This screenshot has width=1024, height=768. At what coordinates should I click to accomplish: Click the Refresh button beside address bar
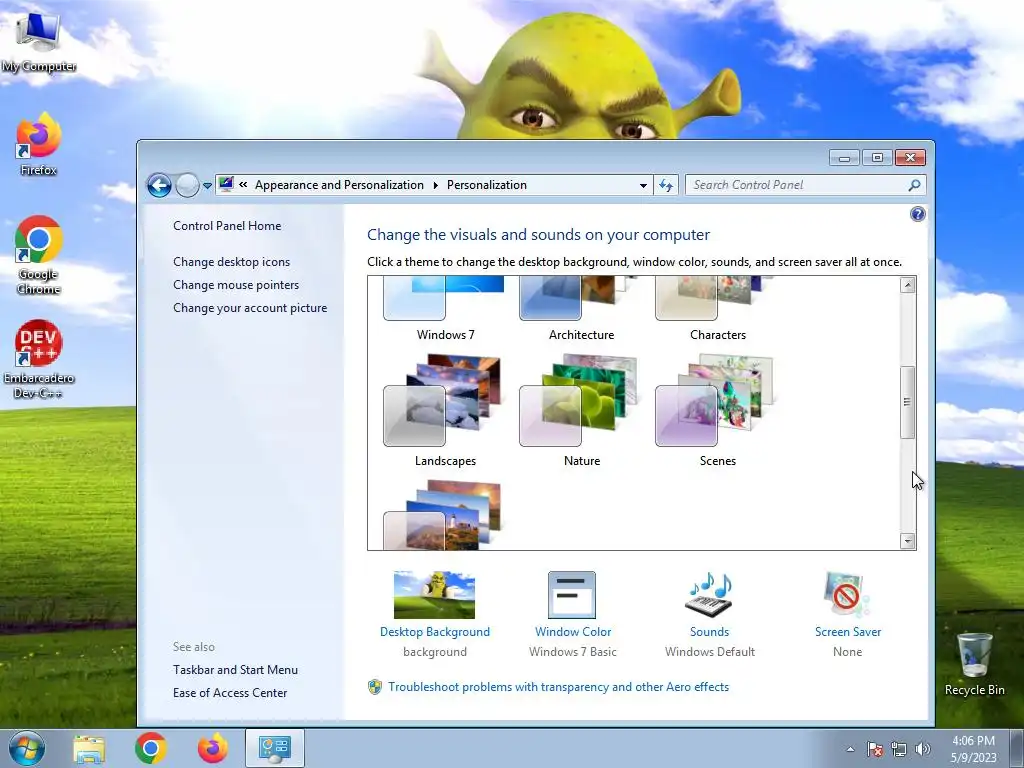(x=665, y=185)
